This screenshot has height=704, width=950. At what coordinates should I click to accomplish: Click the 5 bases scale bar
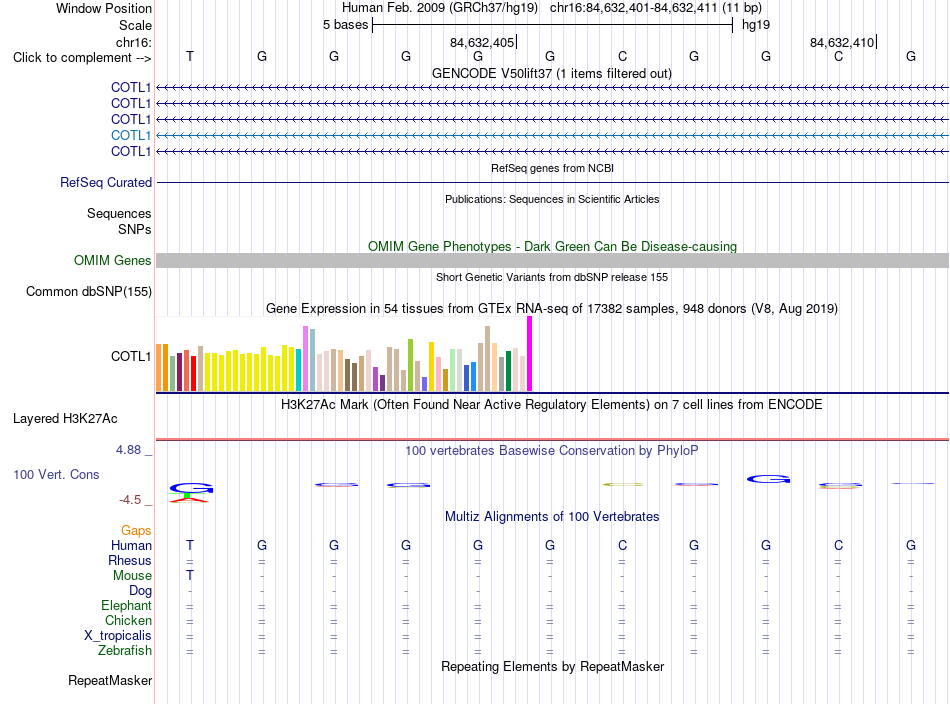552,25
